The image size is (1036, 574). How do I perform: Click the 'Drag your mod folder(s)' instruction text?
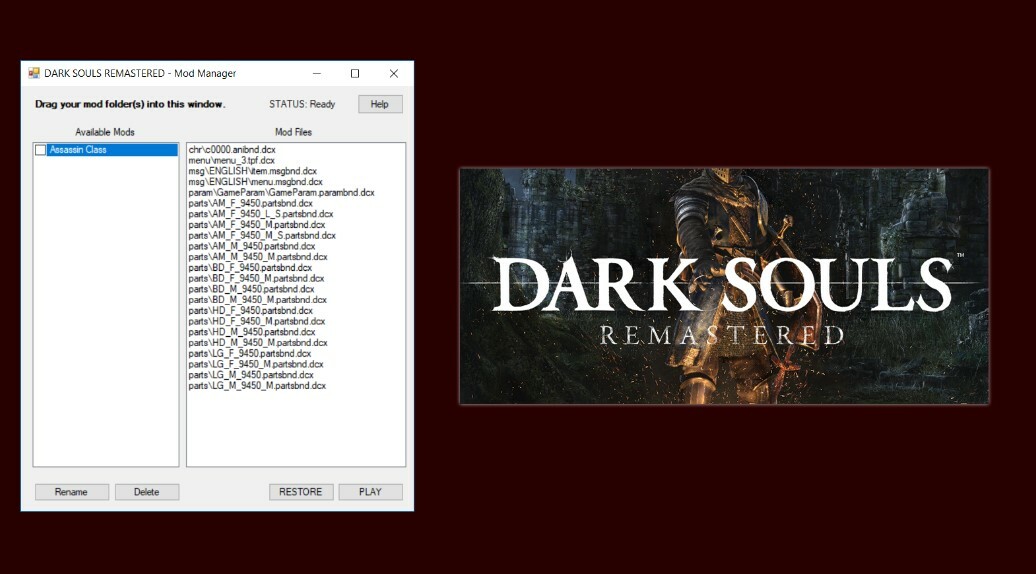point(130,104)
